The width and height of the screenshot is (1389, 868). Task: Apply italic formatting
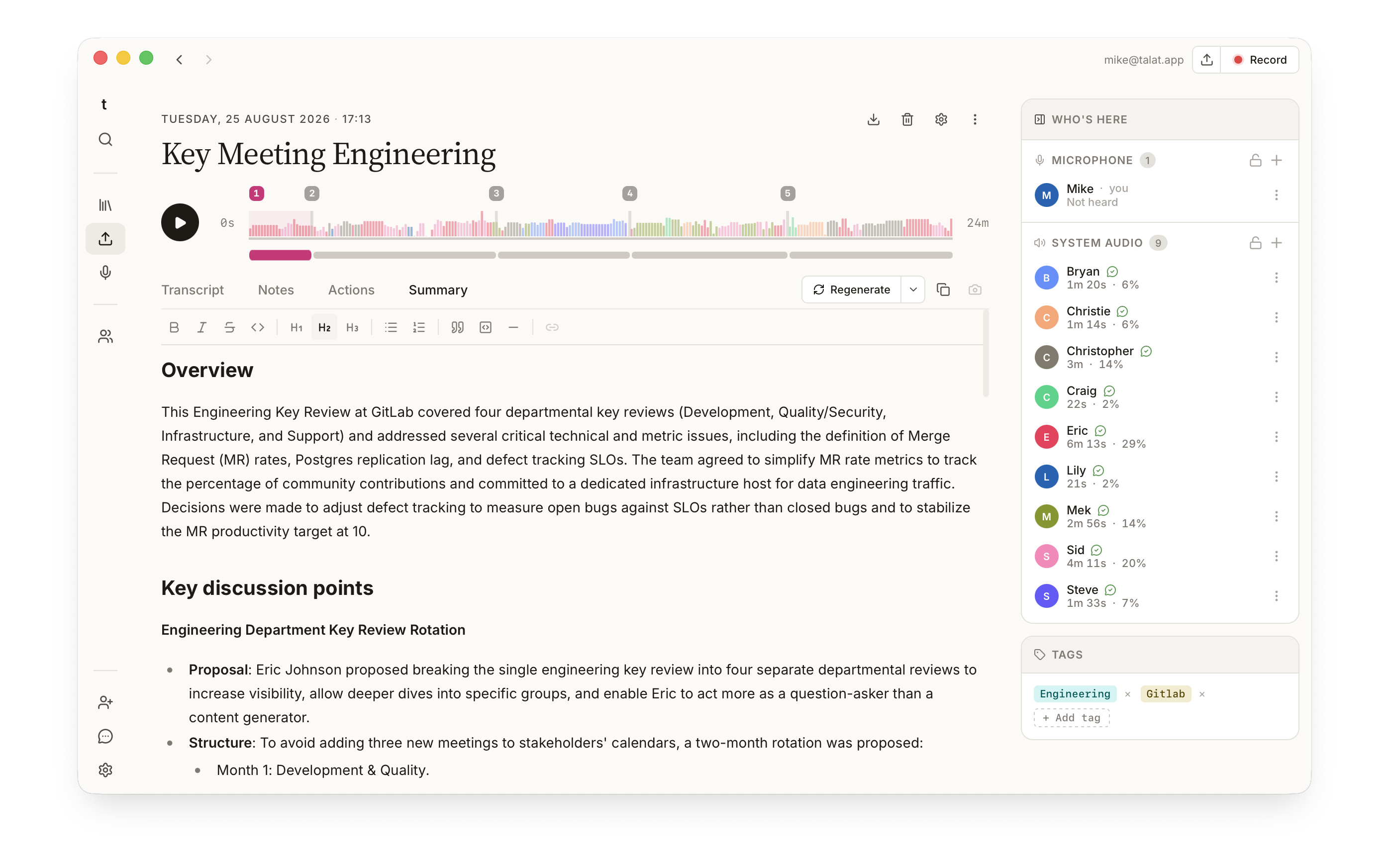tap(202, 327)
